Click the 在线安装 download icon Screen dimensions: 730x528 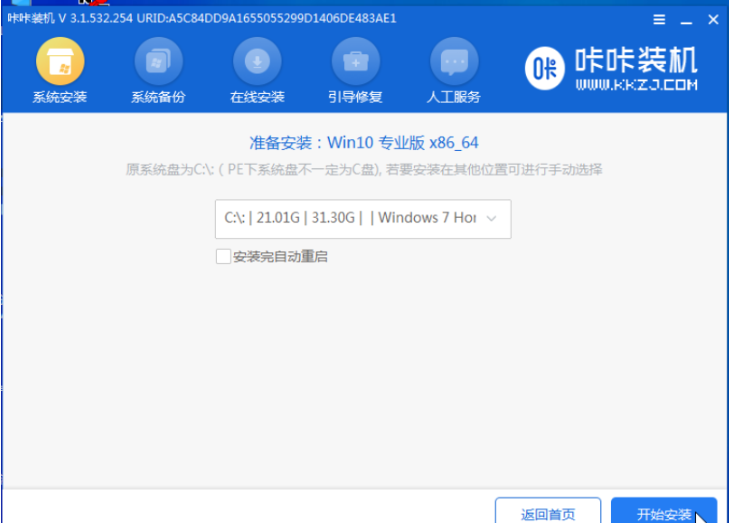[x=257, y=63]
